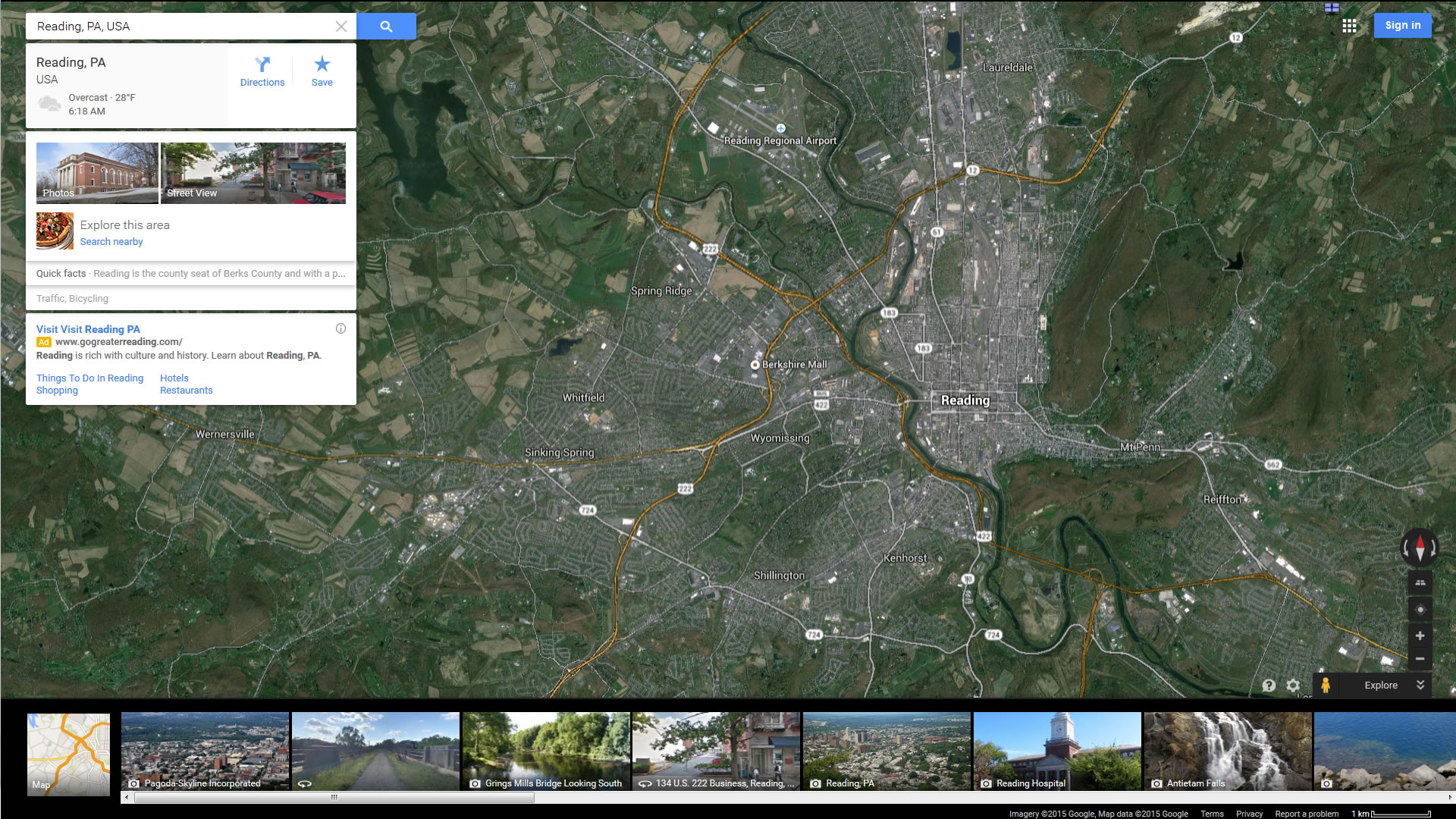Open the help question icon
The height and width of the screenshot is (819, 1456).
(x=1269, y=685)
